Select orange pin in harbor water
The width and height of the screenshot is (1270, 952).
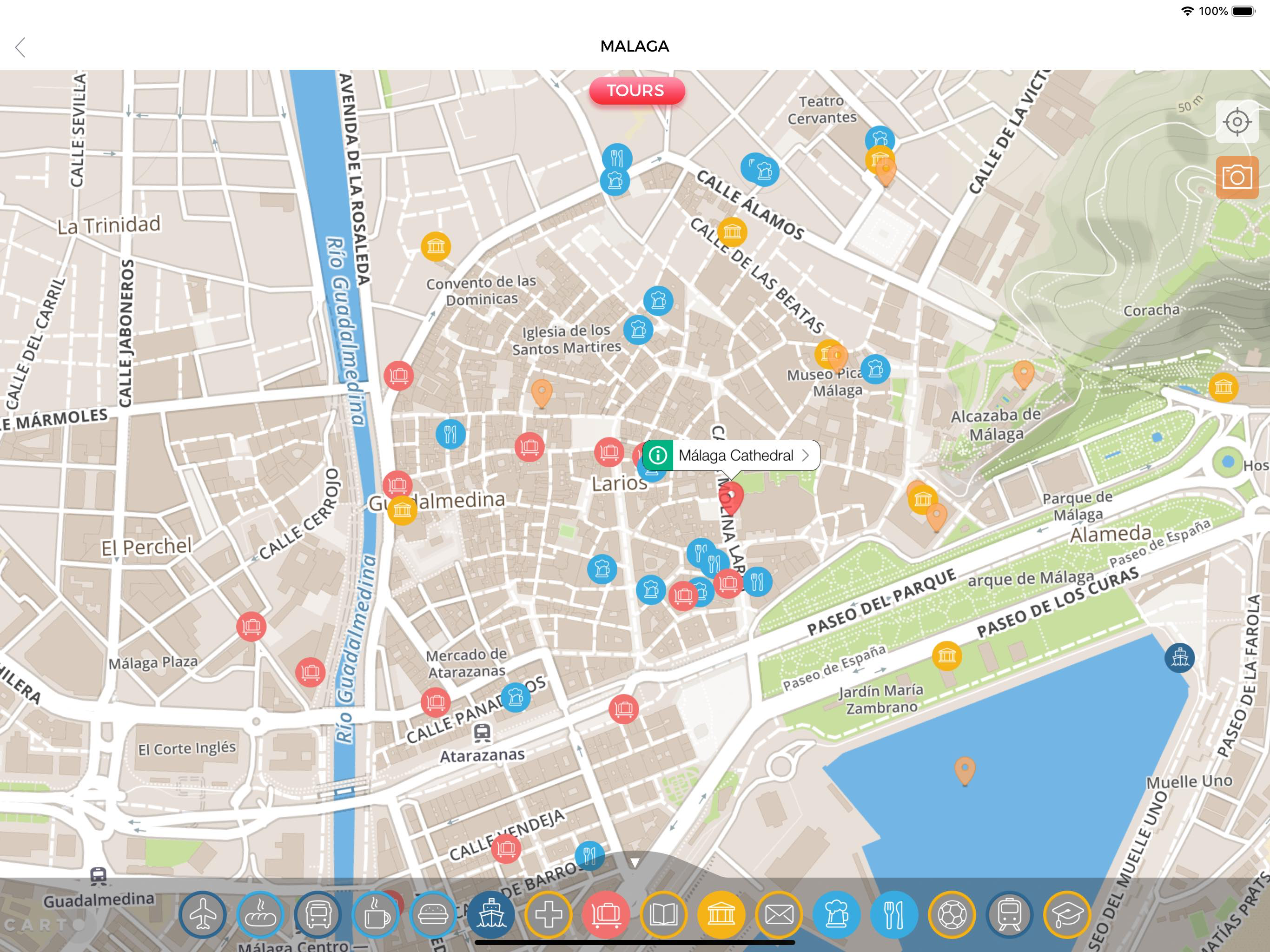(x=965, y=771)
